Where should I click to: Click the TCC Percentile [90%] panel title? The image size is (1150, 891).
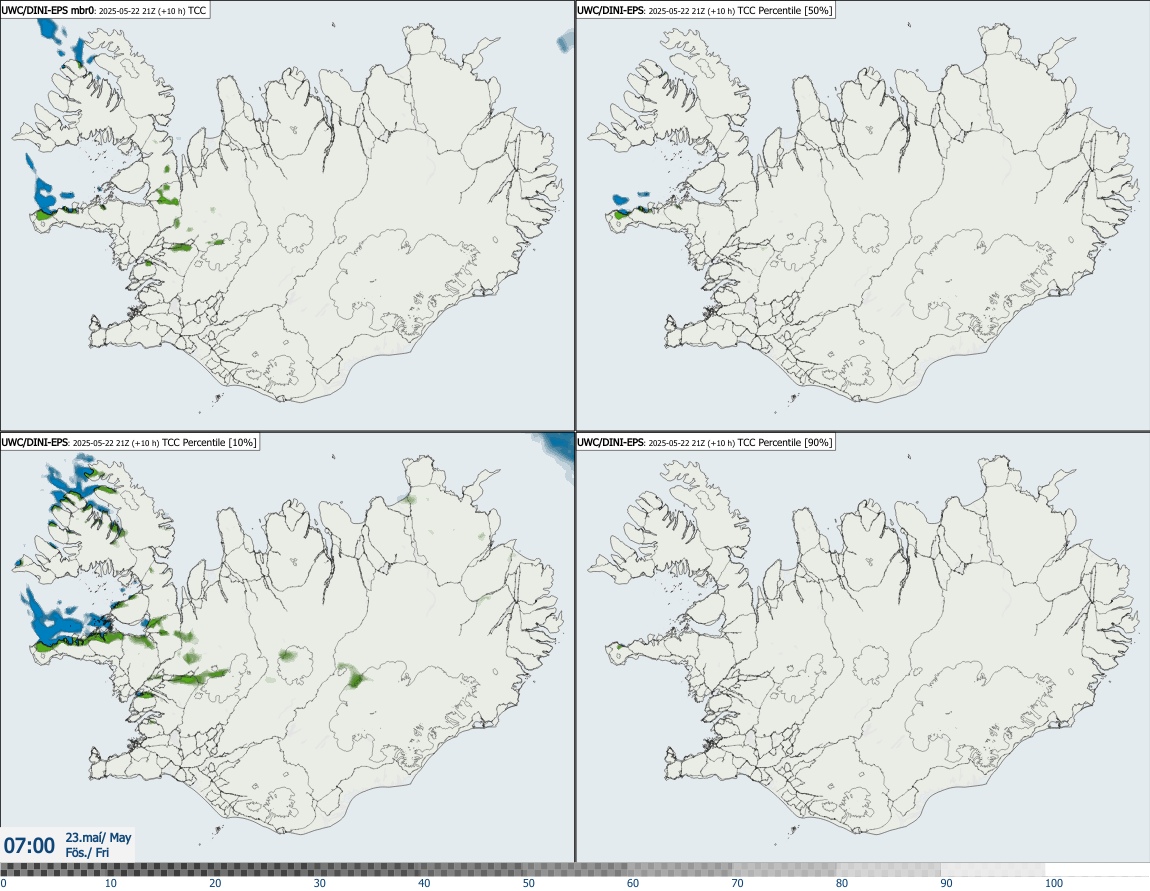705,442
